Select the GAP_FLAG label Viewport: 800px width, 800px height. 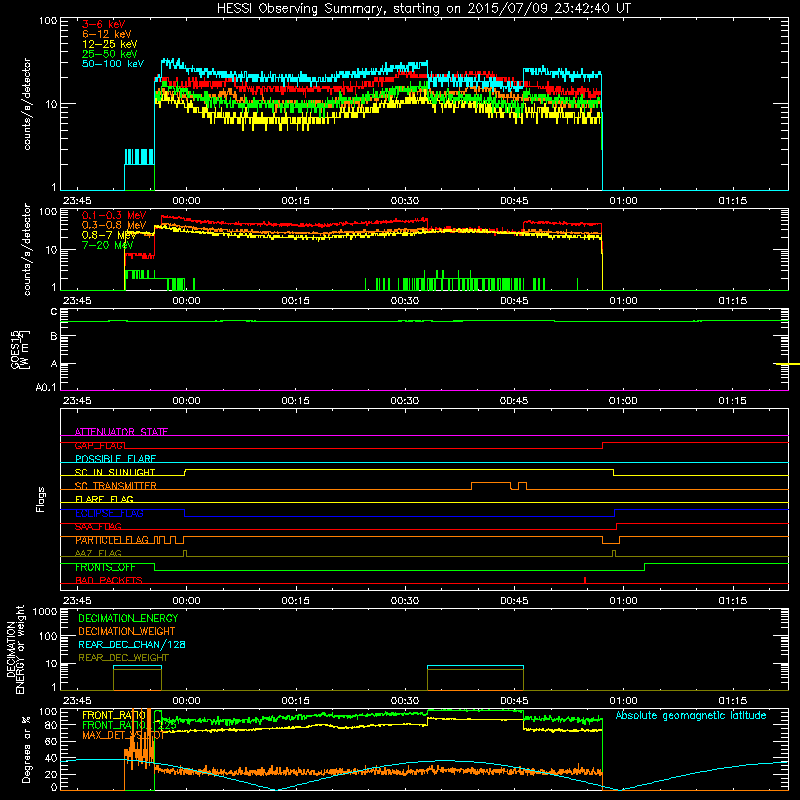[x=100, y=445]
